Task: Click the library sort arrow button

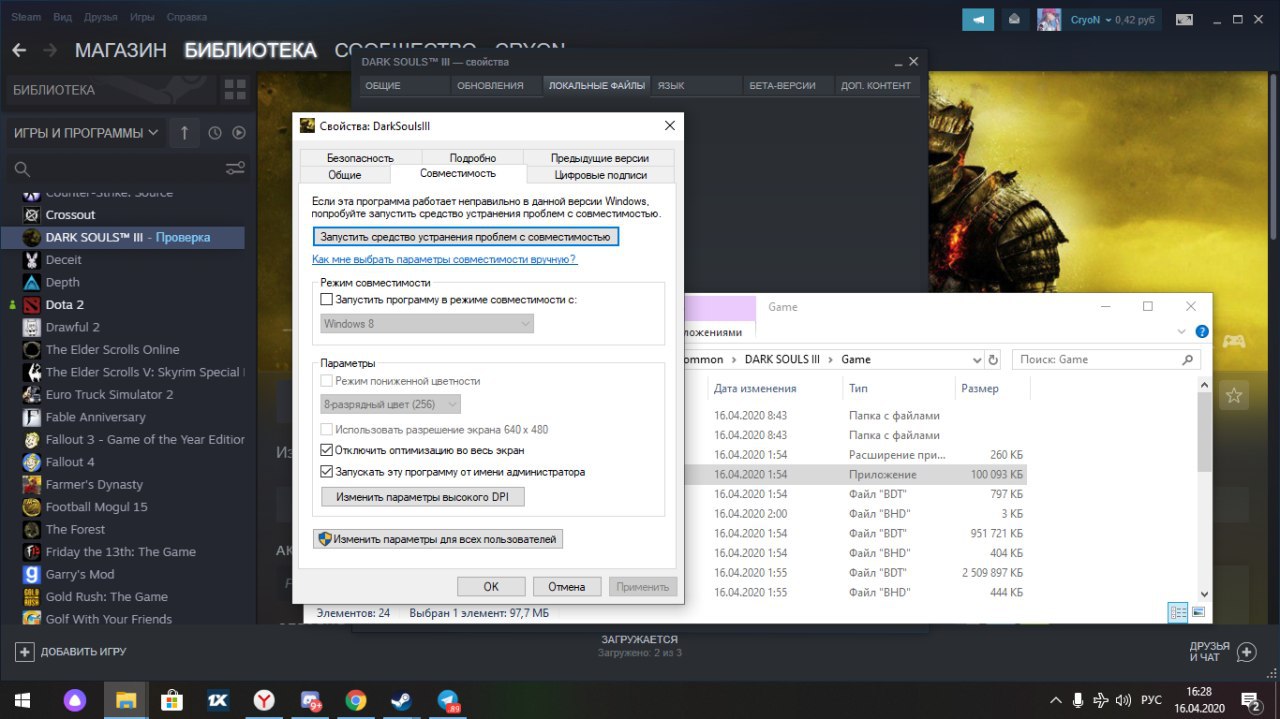Action: 184,133
